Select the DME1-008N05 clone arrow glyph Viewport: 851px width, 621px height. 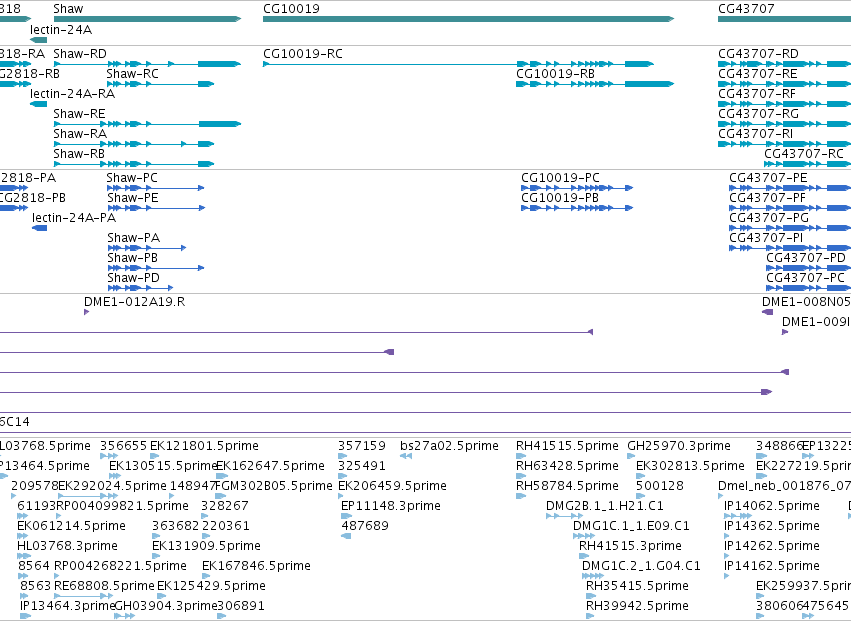[x=767, y=312]
